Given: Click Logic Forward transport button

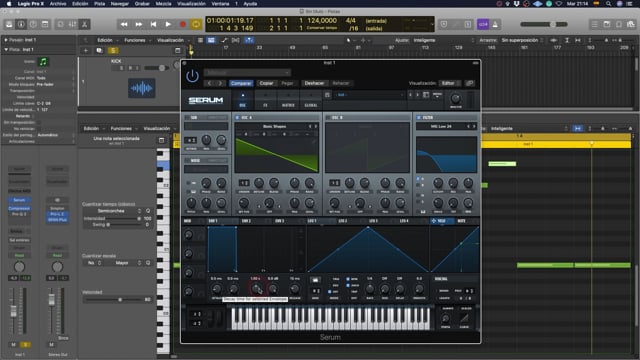Looking at the screenshot, I should pos(138,24).
